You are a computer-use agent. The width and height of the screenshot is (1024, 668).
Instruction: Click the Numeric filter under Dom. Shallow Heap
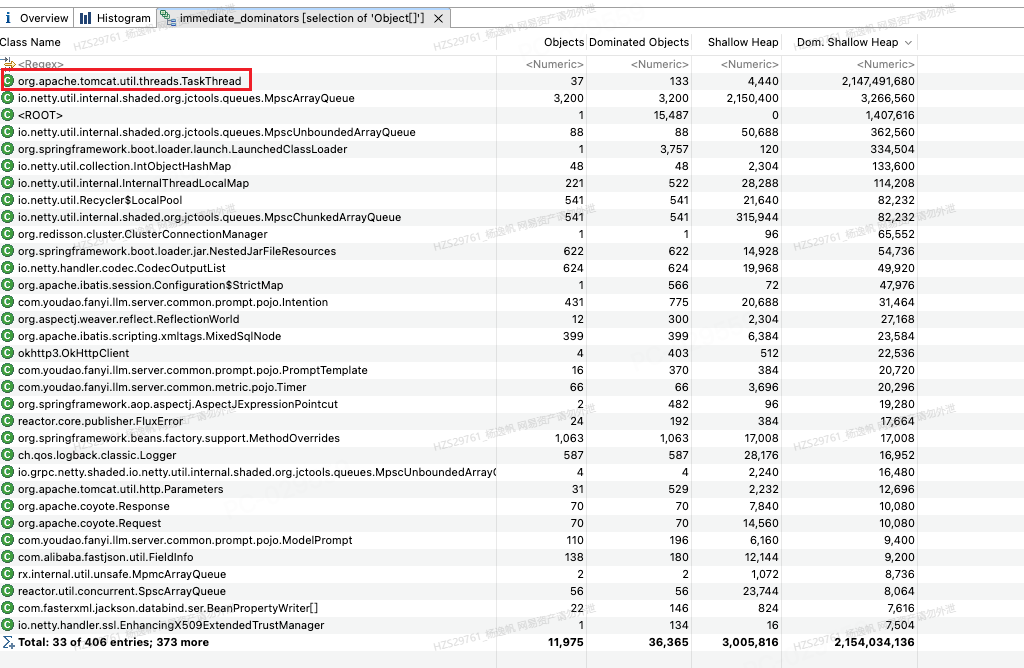click(x=886, y=64)
